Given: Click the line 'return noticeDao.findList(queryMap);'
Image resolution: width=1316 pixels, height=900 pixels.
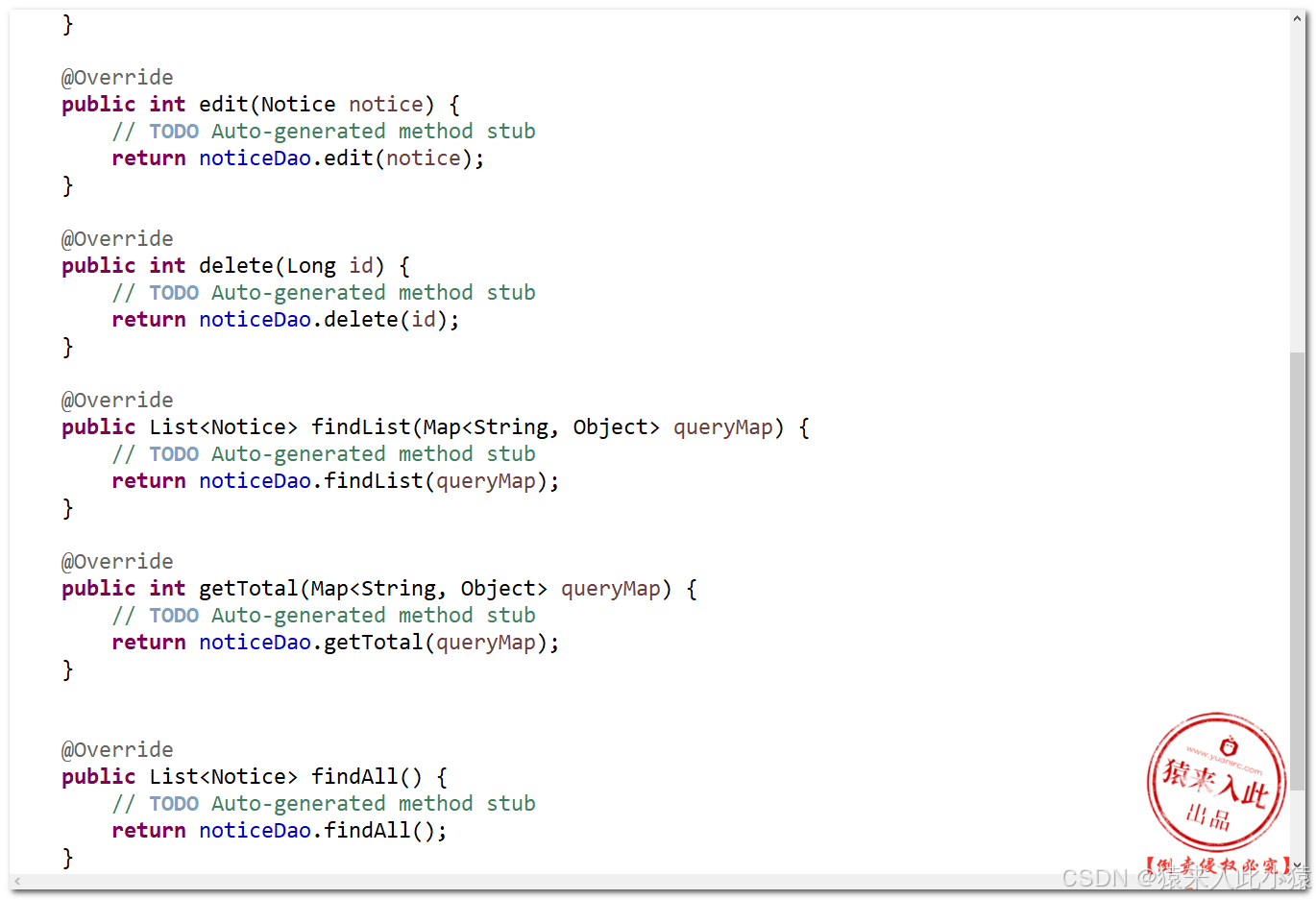Looking at the screenshot, I should click(x=336, y=480).
